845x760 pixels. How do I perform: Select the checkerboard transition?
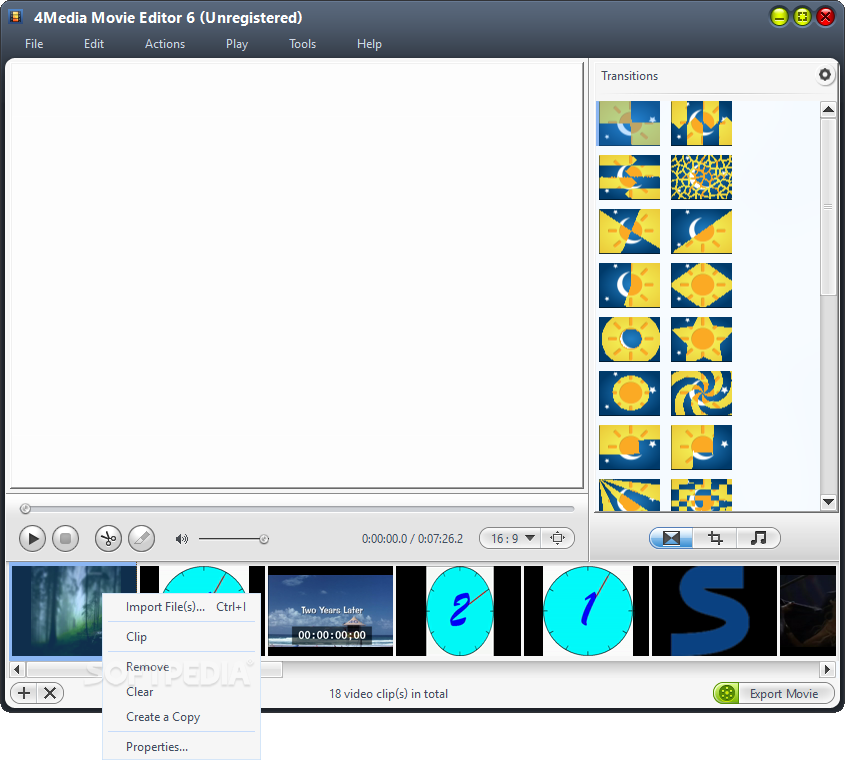701,495
